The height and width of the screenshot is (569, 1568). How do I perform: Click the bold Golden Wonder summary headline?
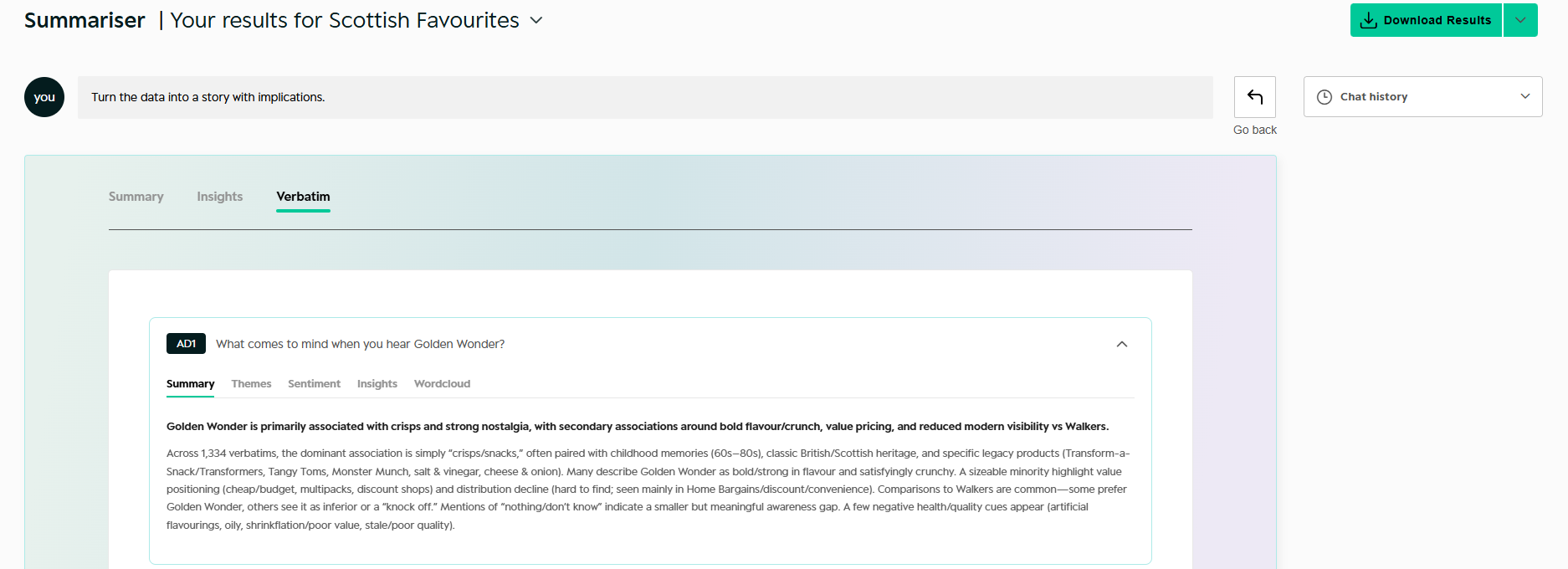coord(638,427)
